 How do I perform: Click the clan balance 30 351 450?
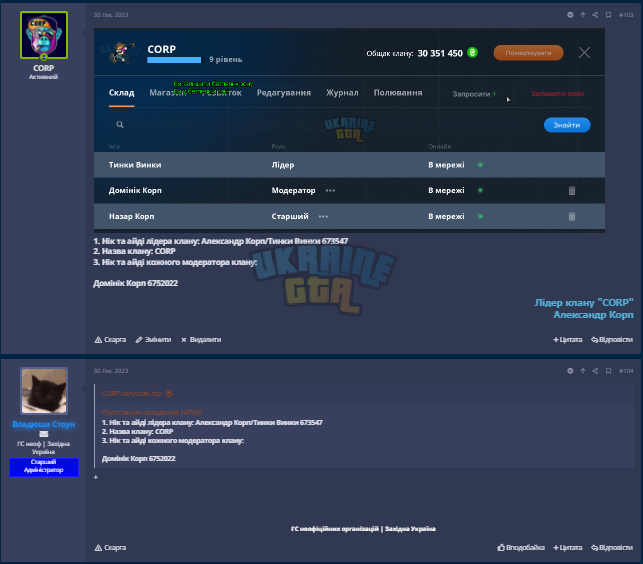[x=440, y=53]
